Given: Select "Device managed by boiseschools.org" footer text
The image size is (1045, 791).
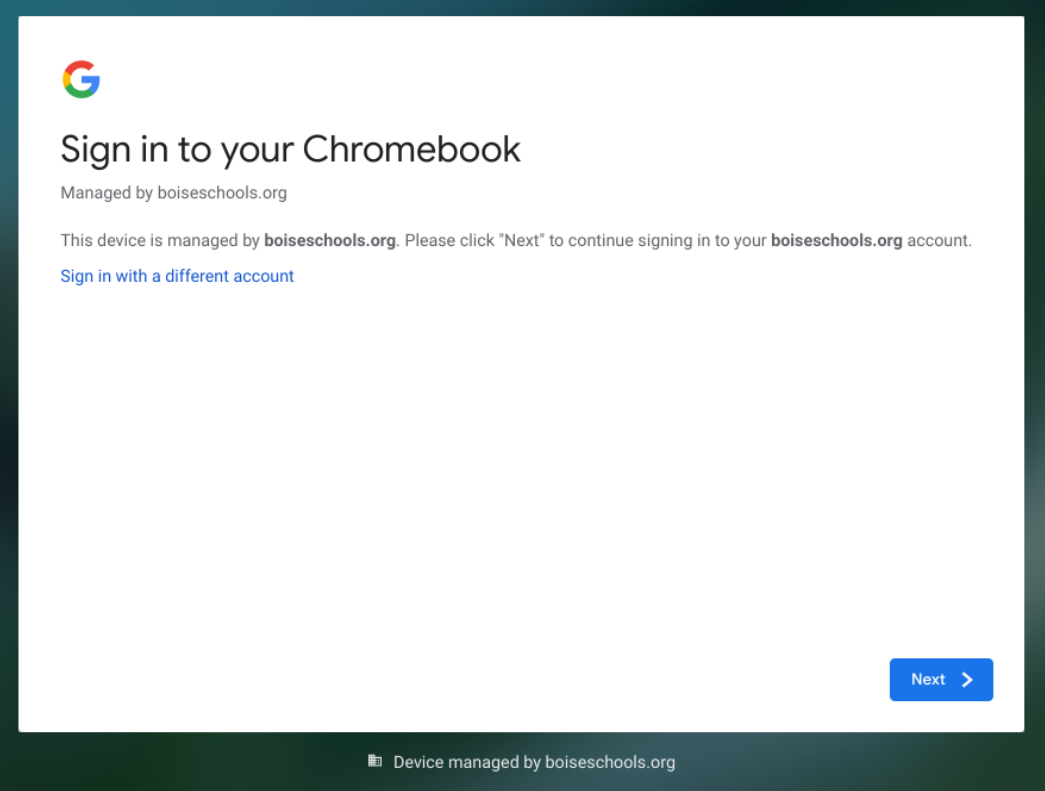Looking at the screenshot, I should pyautogui.click(x=534, y=762).
